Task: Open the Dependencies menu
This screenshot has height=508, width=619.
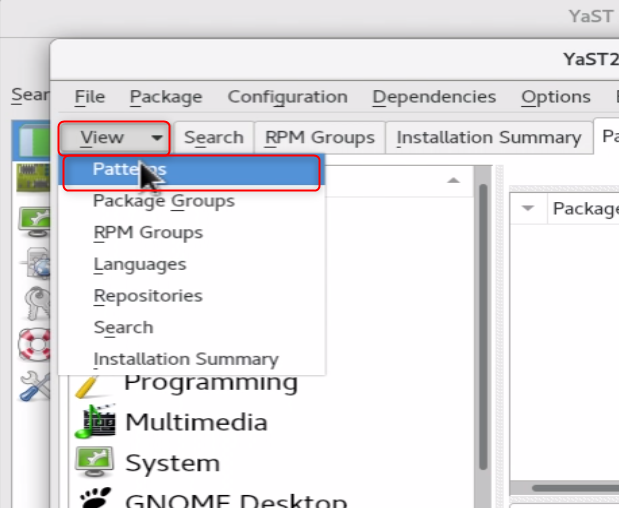Action: coord(434,97)
